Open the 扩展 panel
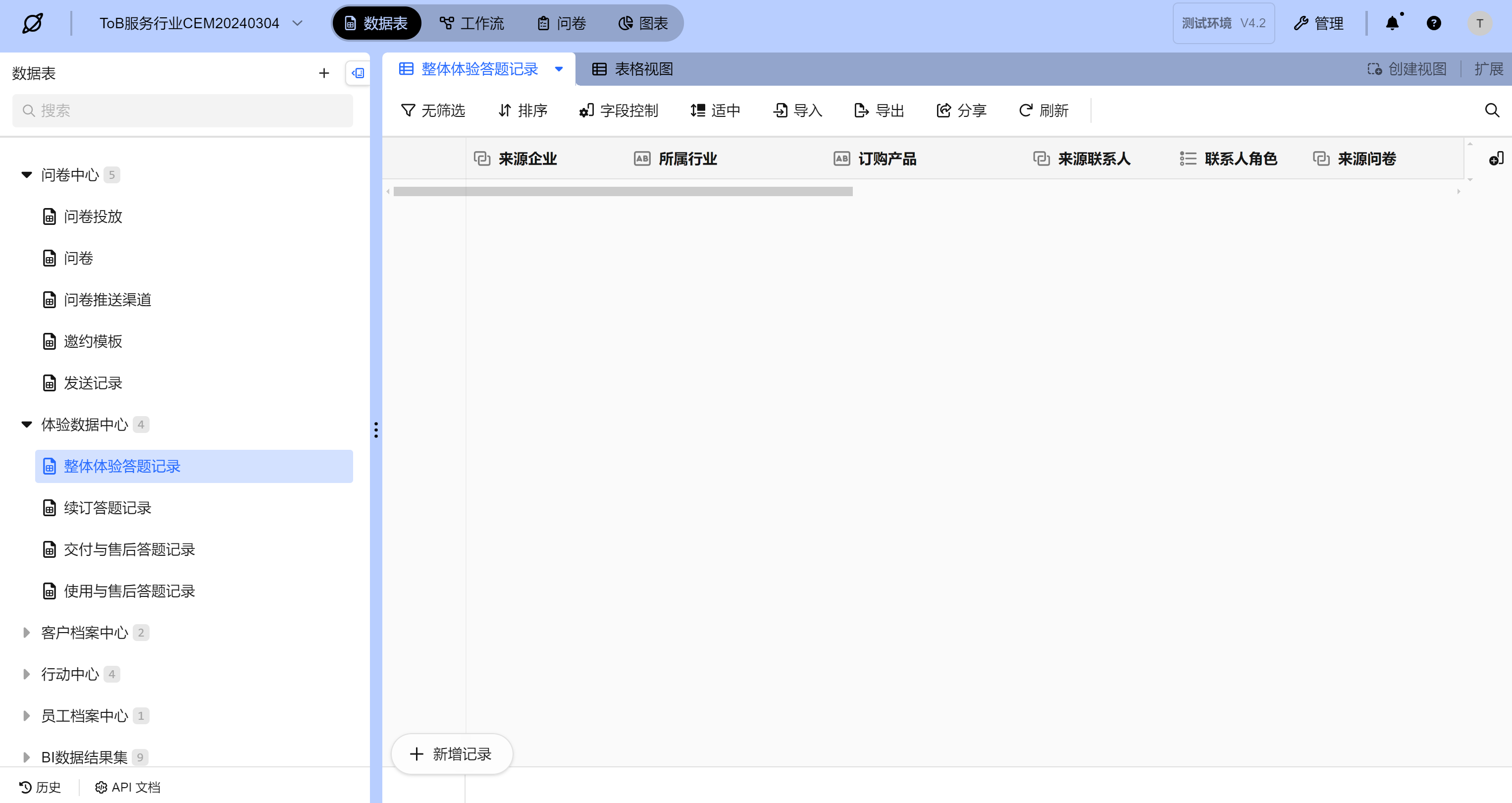Image resolution: width=1512 pixels, height=803 pixels. tap(1489, 69)
